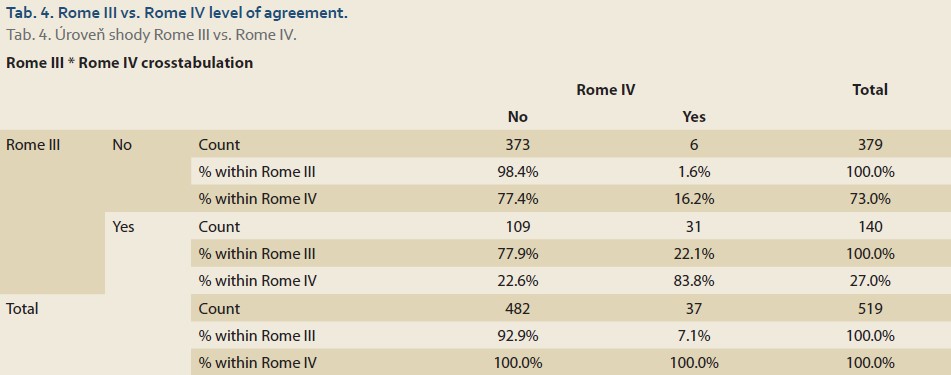Viewport: 951px width, 375px height.
Task: Select the row total cell 379
Action: pos(870,144)
